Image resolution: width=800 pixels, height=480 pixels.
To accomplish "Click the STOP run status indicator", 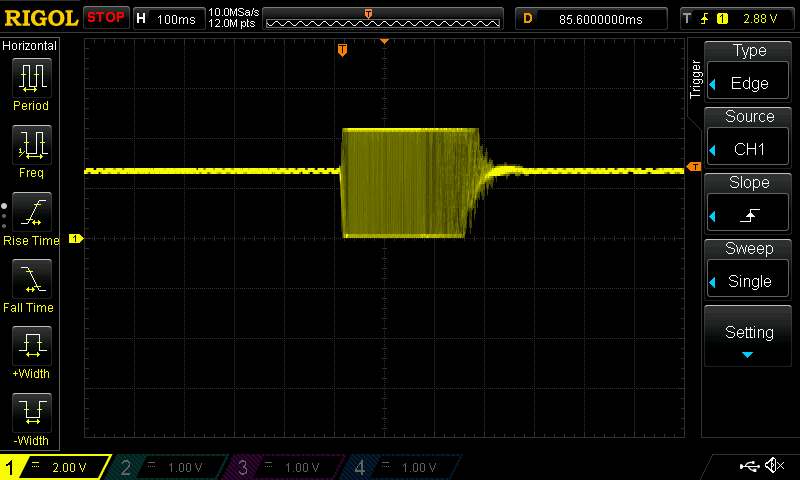I will point(106,18).
